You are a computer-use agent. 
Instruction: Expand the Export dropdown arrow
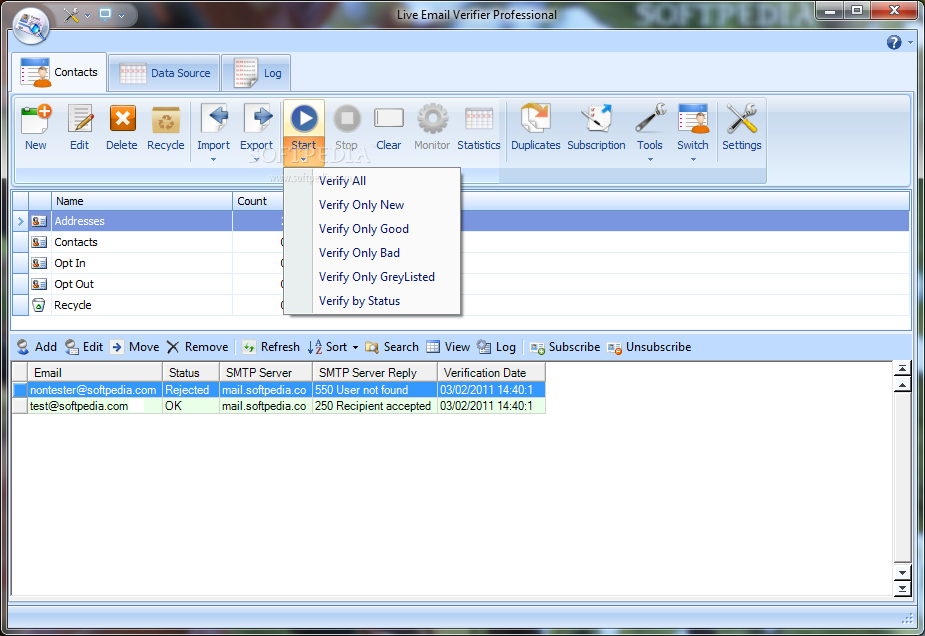(x=257, y=159)
